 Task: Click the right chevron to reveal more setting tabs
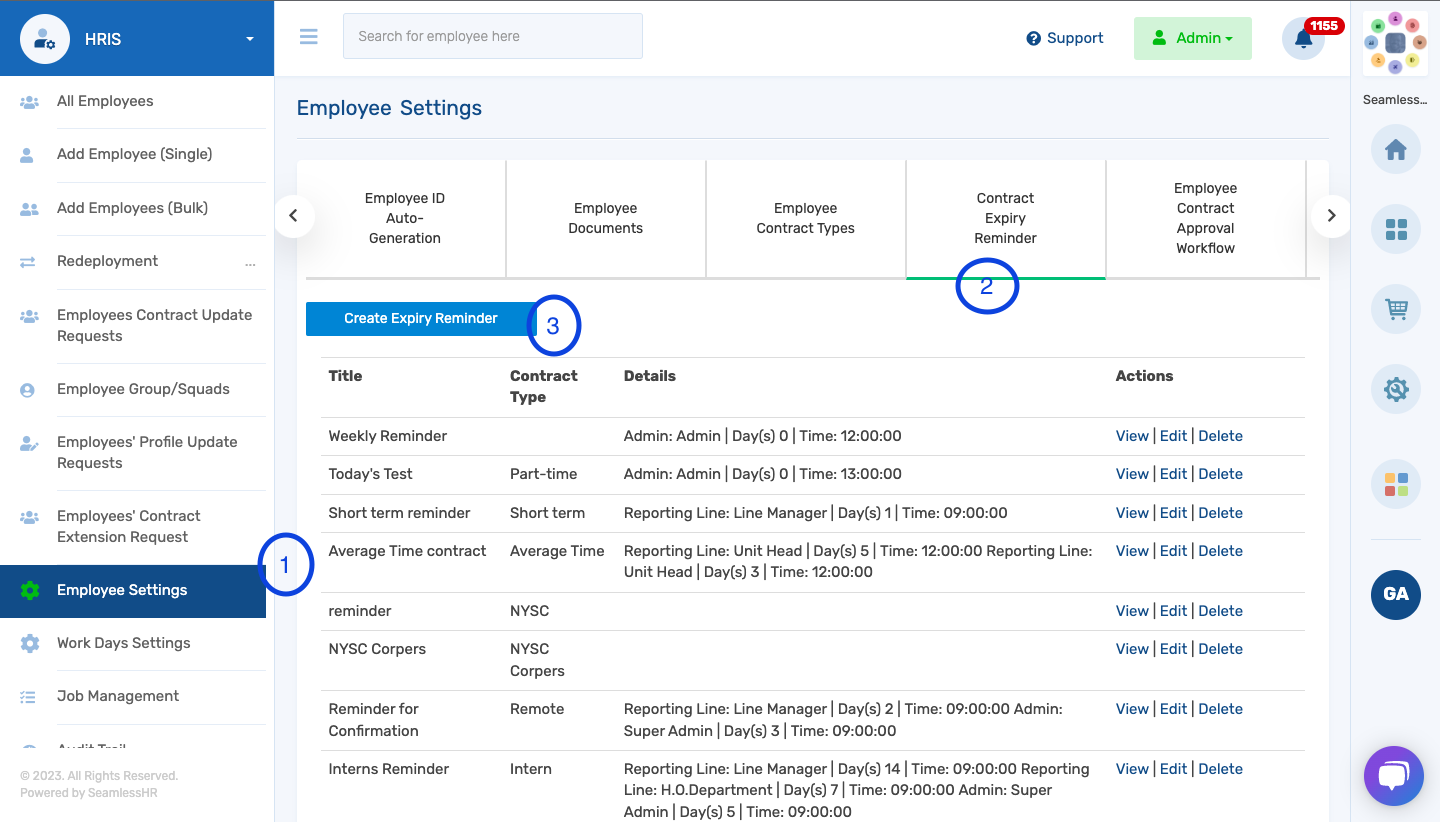coord(1331,215)
